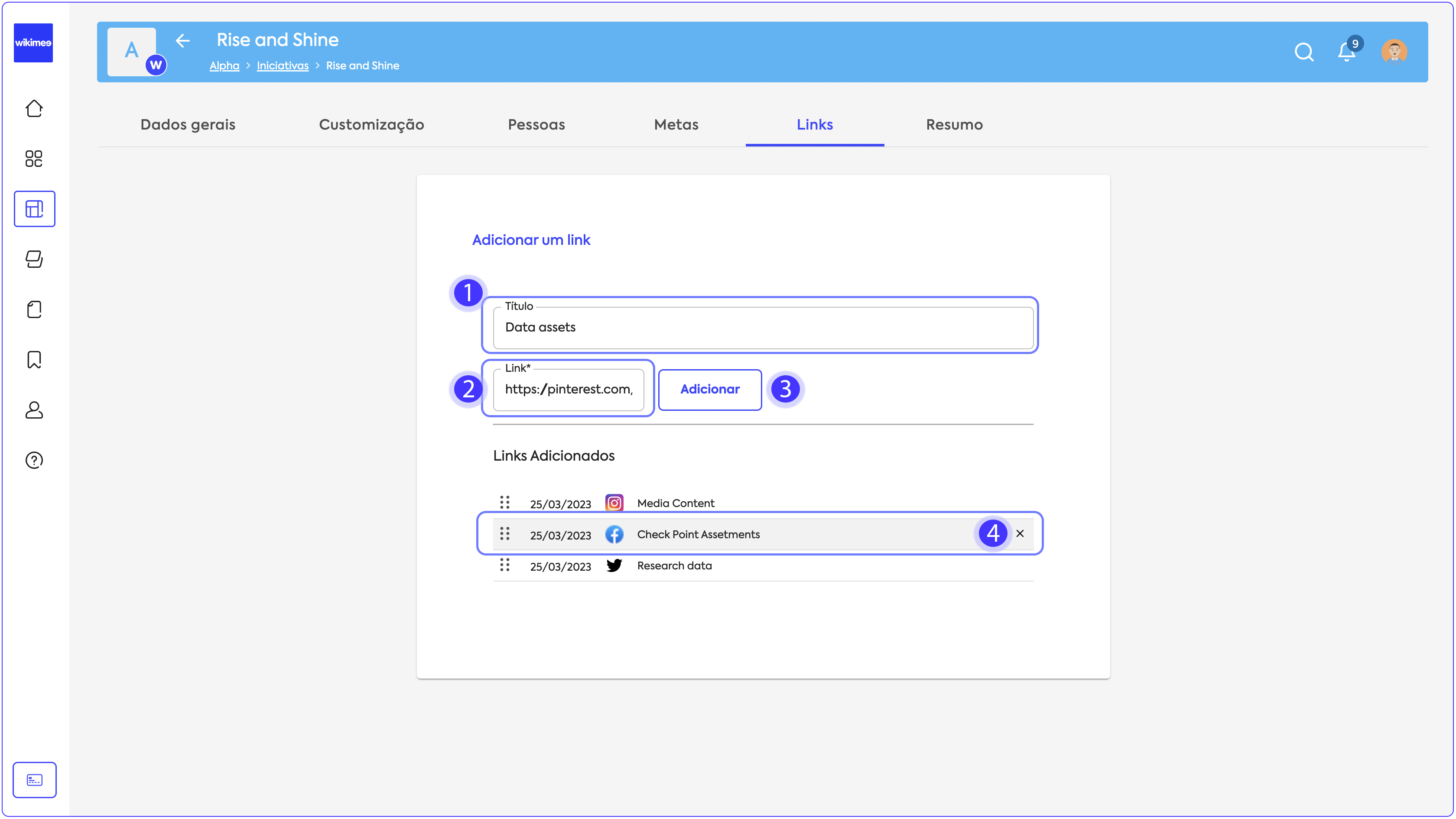Click the search magnifier icon

tap(1303, 52)
